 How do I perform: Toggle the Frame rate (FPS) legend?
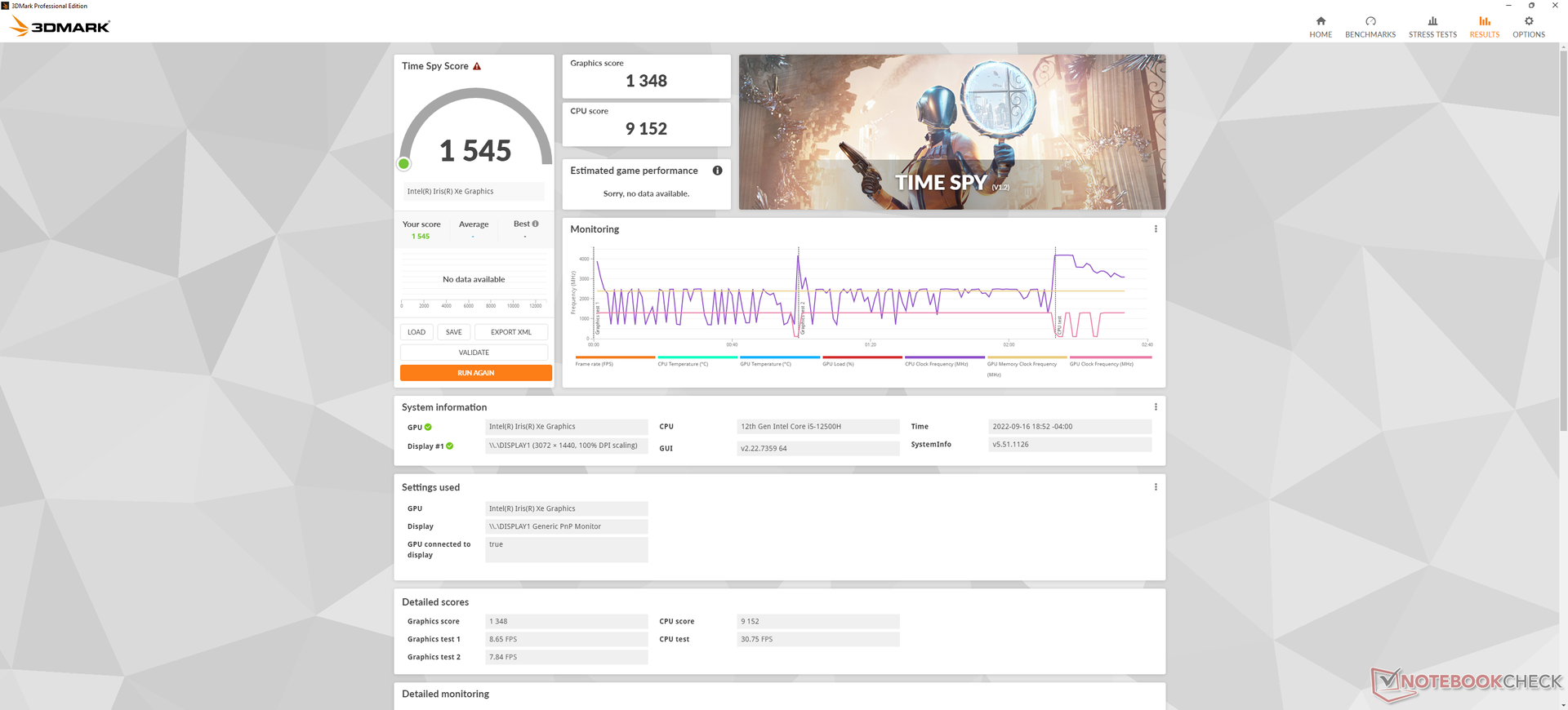tap(615, 362)
